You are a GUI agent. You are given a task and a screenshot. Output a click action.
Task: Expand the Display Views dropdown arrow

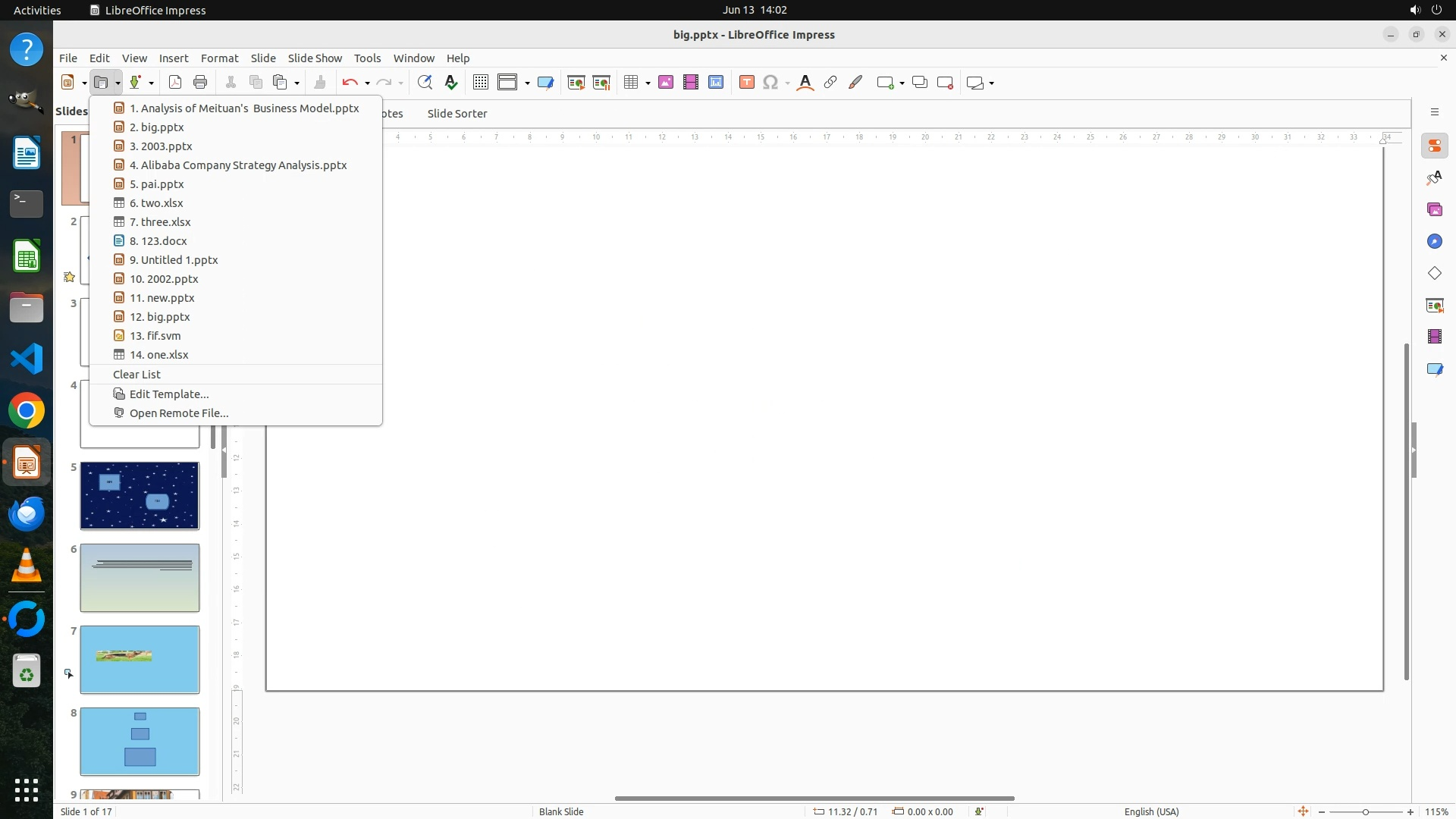[527, 83]
